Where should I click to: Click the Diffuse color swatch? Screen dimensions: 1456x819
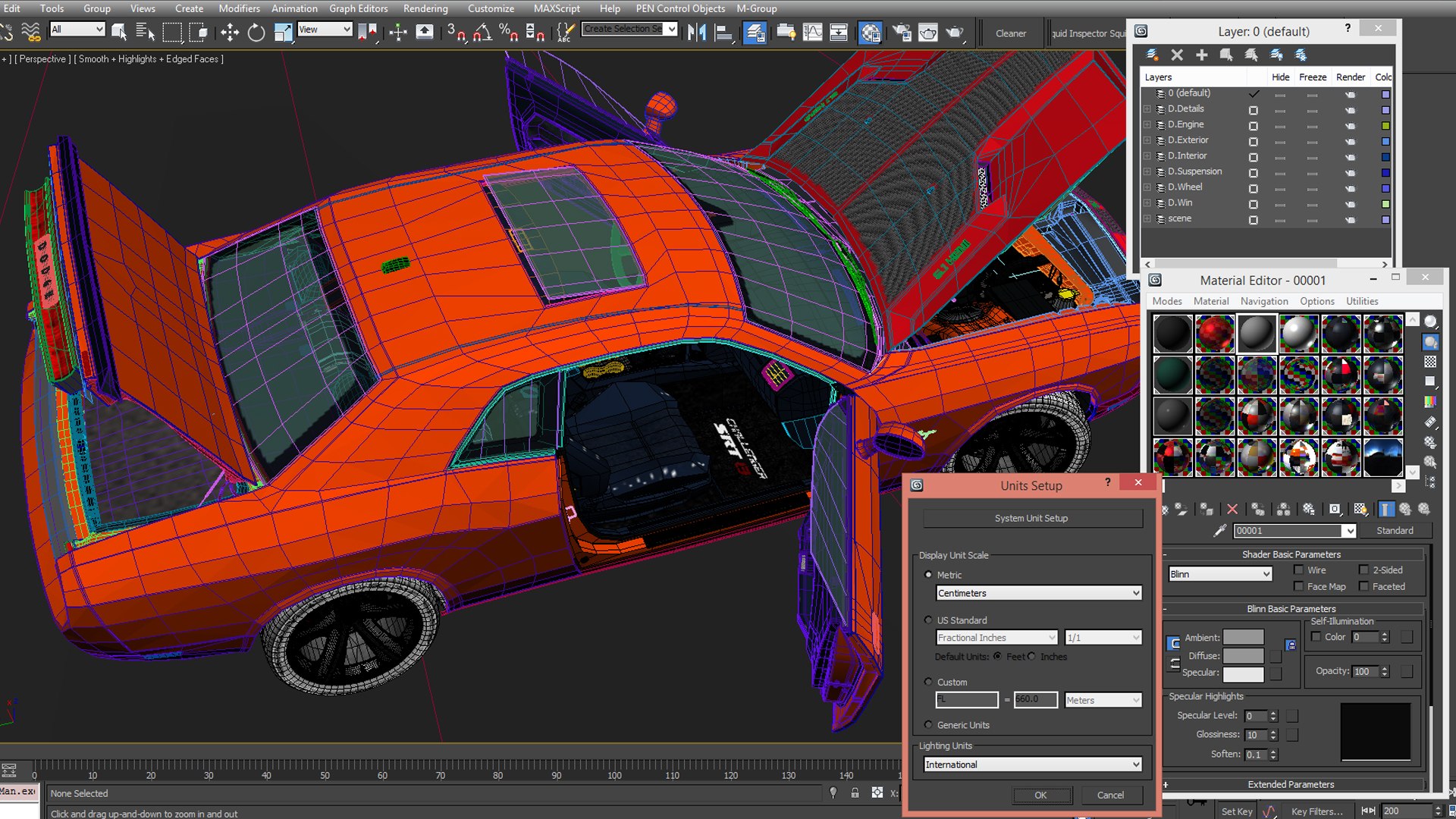pos(1244,656)
